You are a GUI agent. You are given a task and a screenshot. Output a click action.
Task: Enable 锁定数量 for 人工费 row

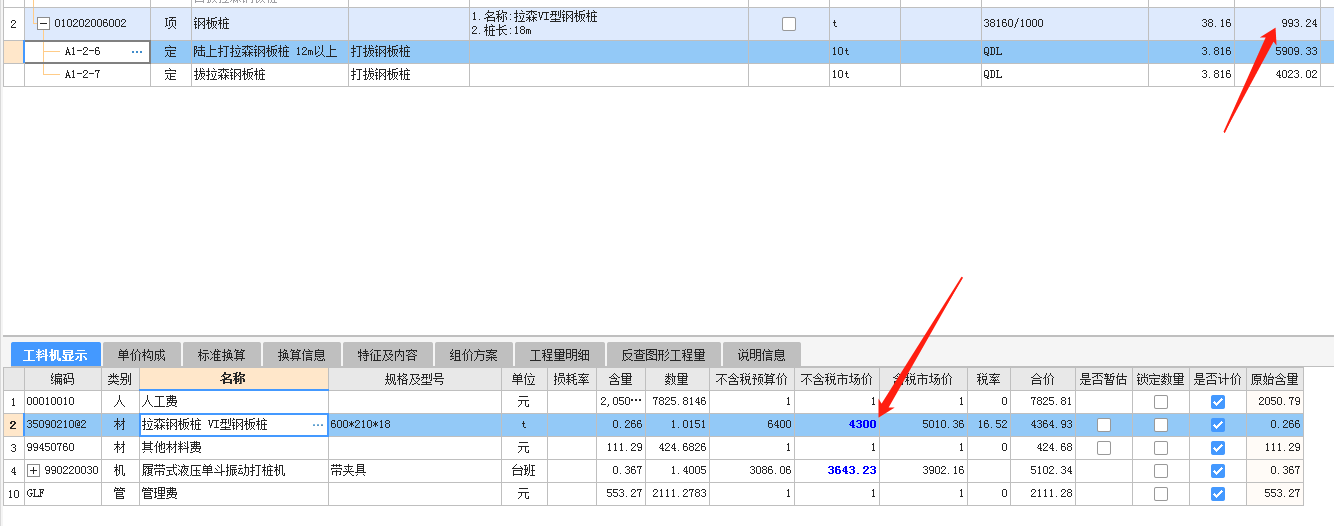pyautogui.click(x=1161, y=402)
